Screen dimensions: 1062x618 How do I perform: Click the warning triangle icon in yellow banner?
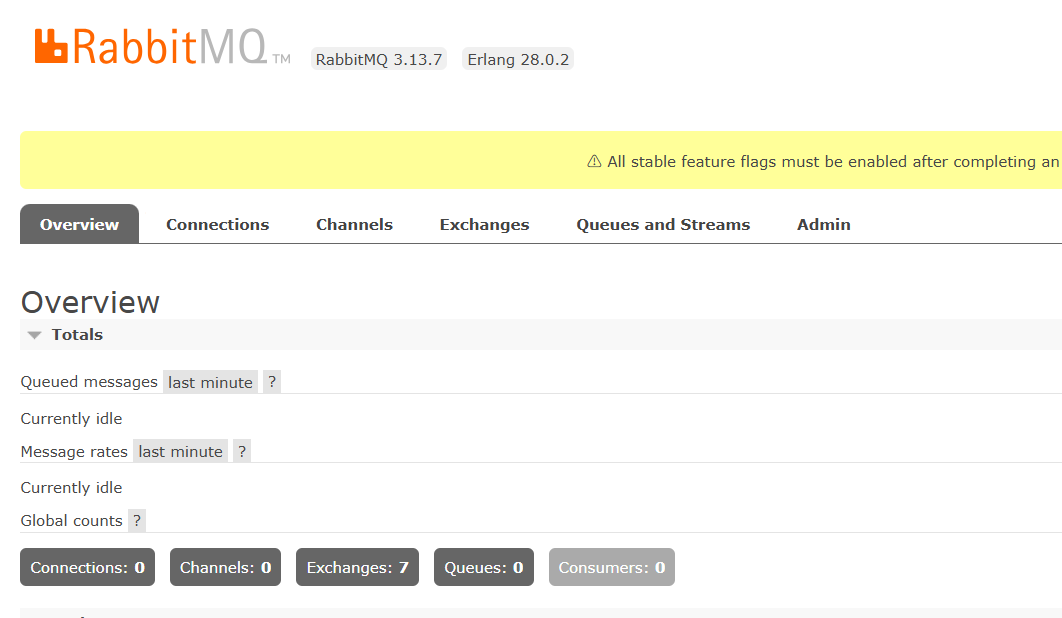pos(594,161)
